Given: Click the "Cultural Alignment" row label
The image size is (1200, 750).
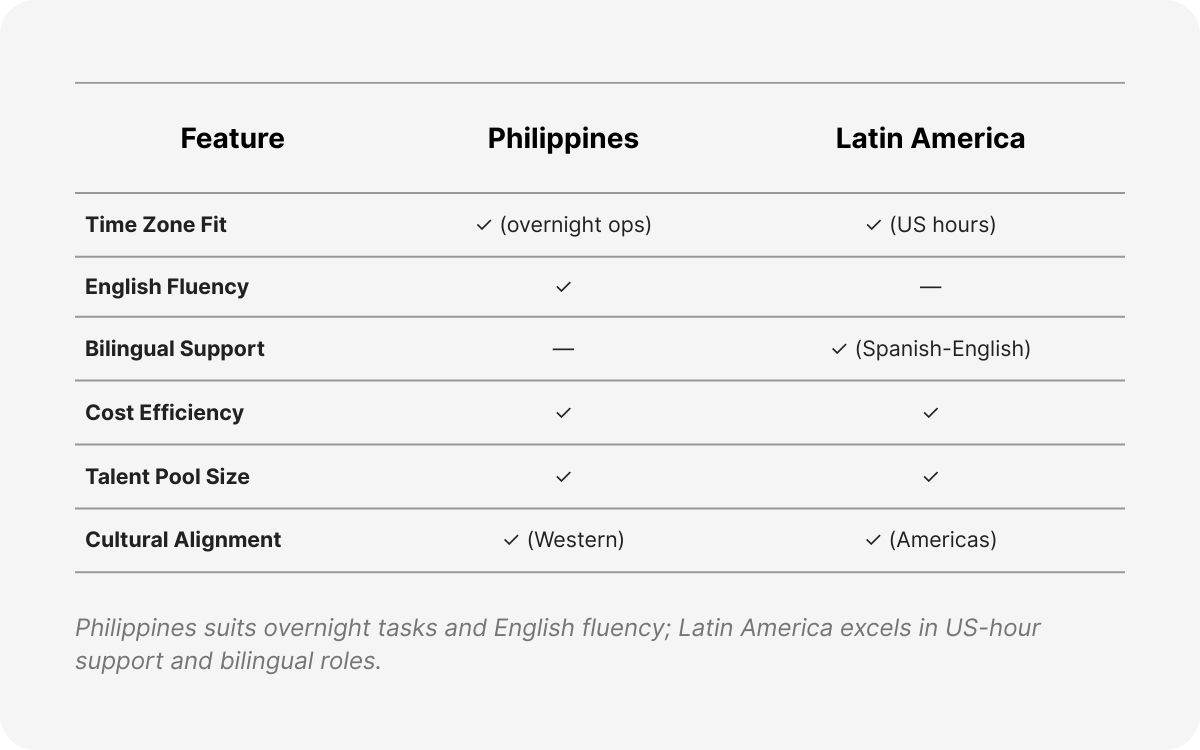Looking at the screenshot, I should coord(183,540).
